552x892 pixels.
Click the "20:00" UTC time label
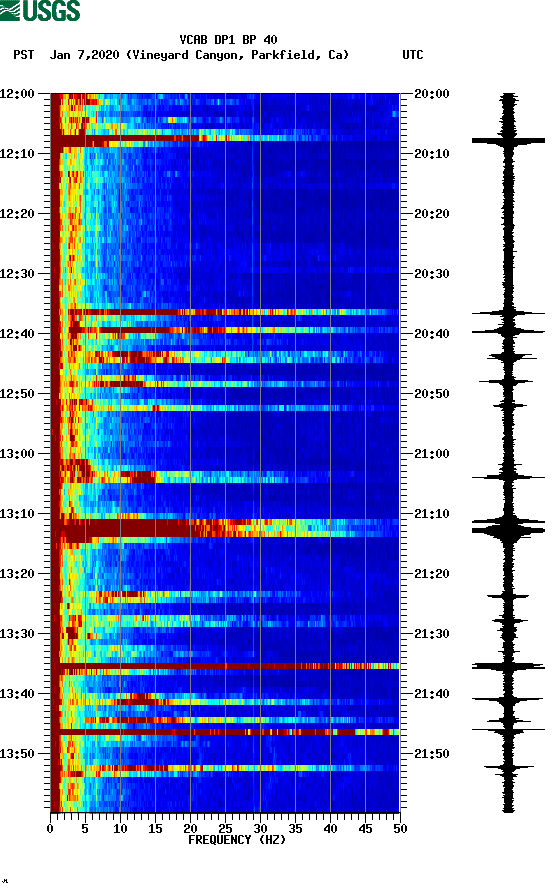click(432, 94)
